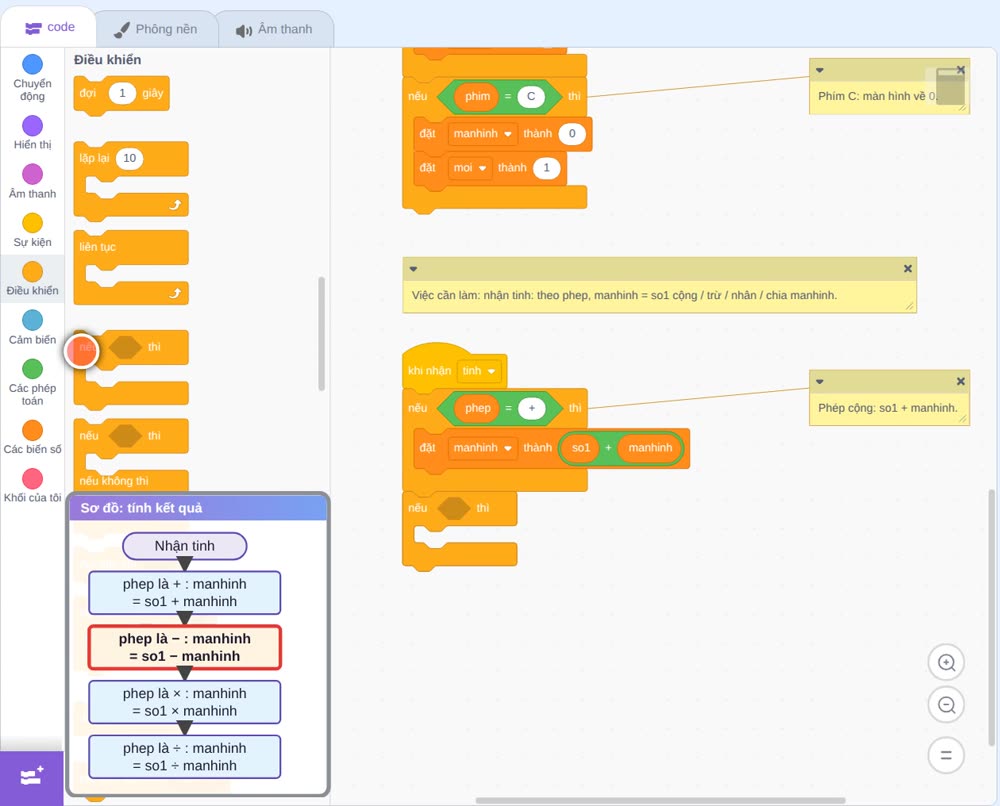The height and width of the screenshot is (806, 1000).
Task: Click the 10 field in 'lặp lại' block
Action: [x=129, y=158]
